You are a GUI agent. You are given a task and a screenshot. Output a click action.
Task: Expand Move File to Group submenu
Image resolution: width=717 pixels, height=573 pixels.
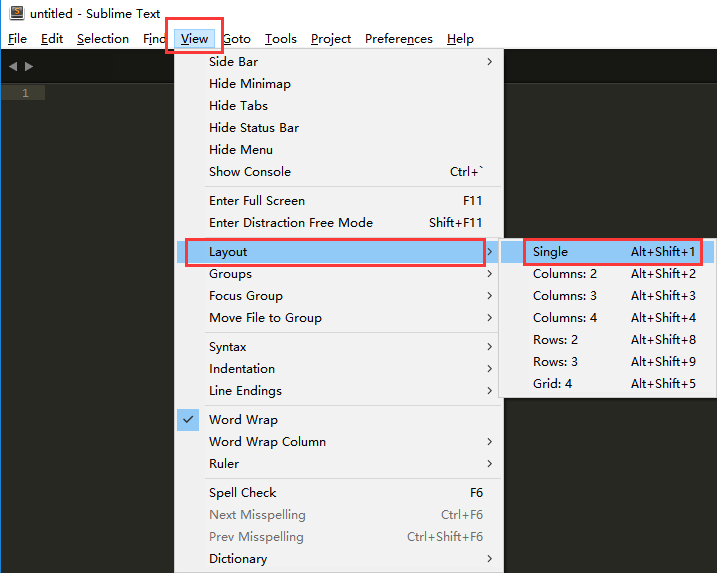tap(339, 318)
